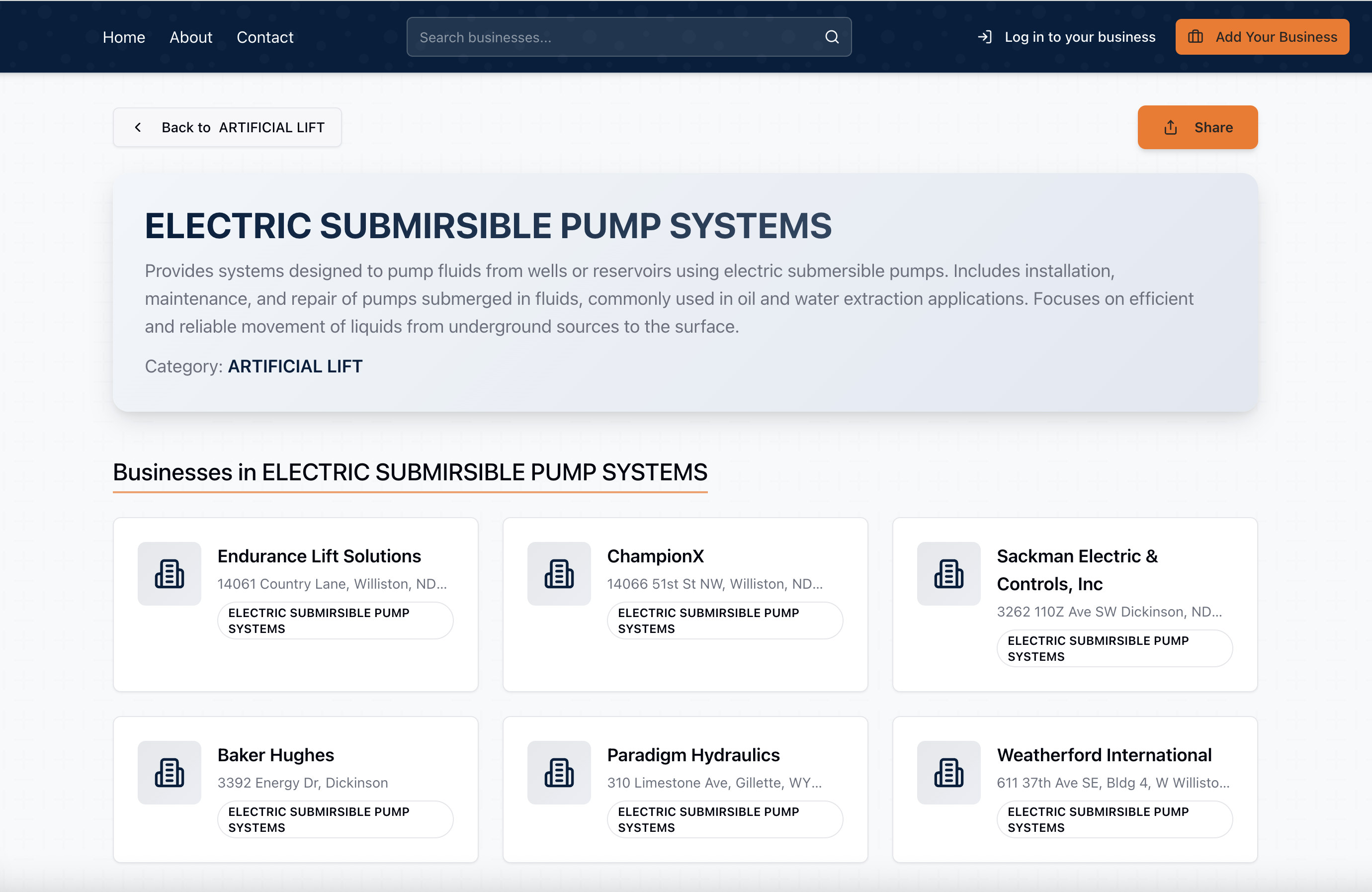Screen dimensions: 1372x892
Task: Click the login arrow icon
Action: (x=985, y=37)
